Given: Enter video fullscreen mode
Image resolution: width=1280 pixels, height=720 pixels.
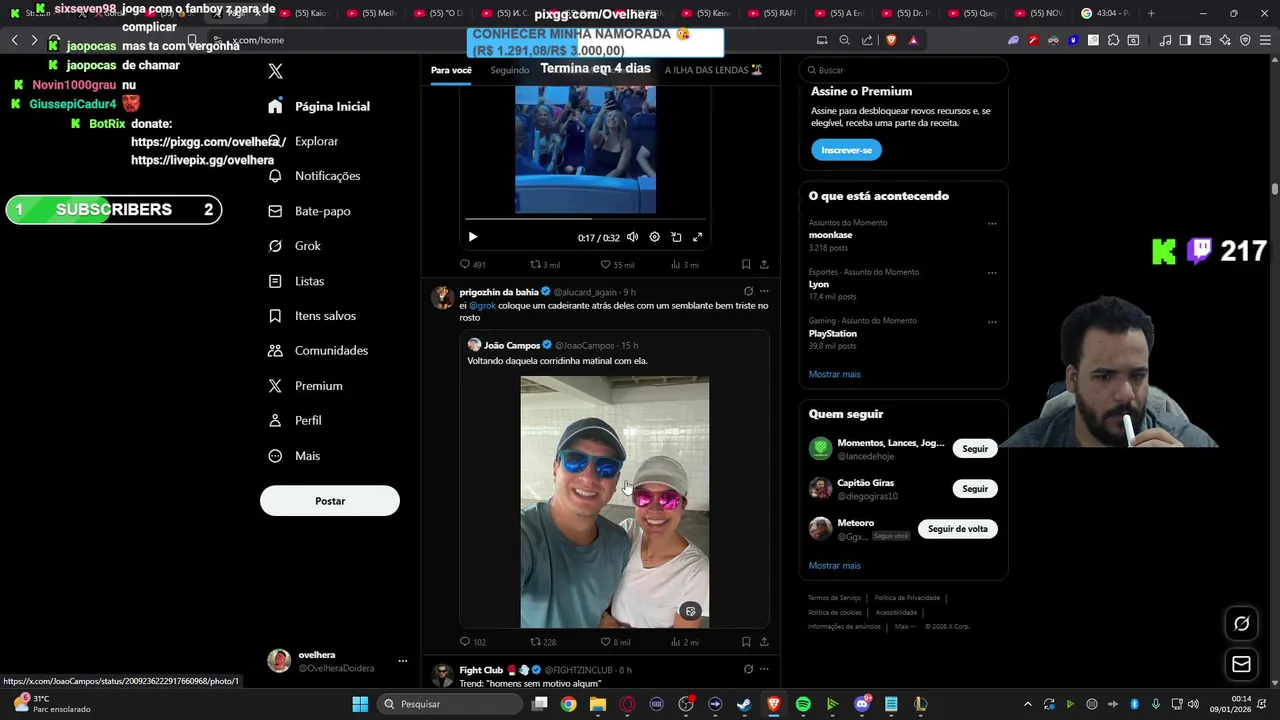Looking at the screenshot, I should 698,237.
